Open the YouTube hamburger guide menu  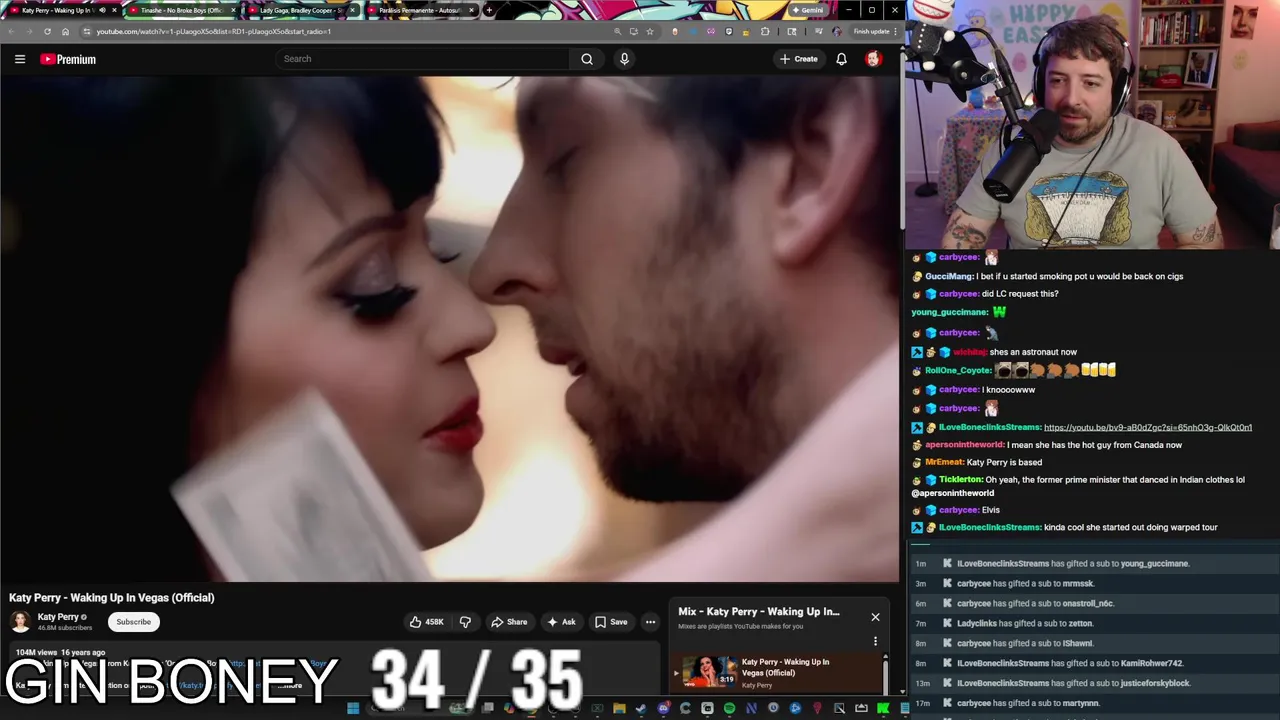pos(19,59)
